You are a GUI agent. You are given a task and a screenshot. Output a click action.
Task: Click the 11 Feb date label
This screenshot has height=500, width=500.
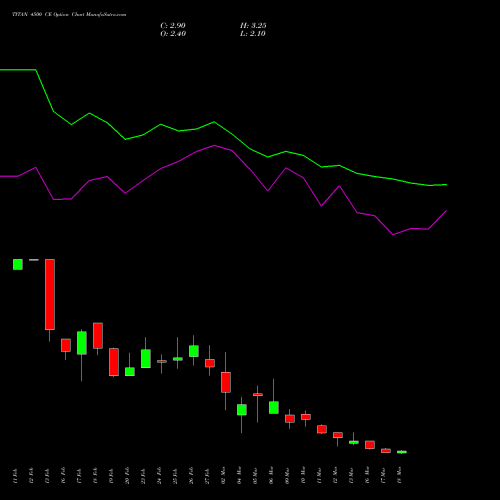pos(15,476)
